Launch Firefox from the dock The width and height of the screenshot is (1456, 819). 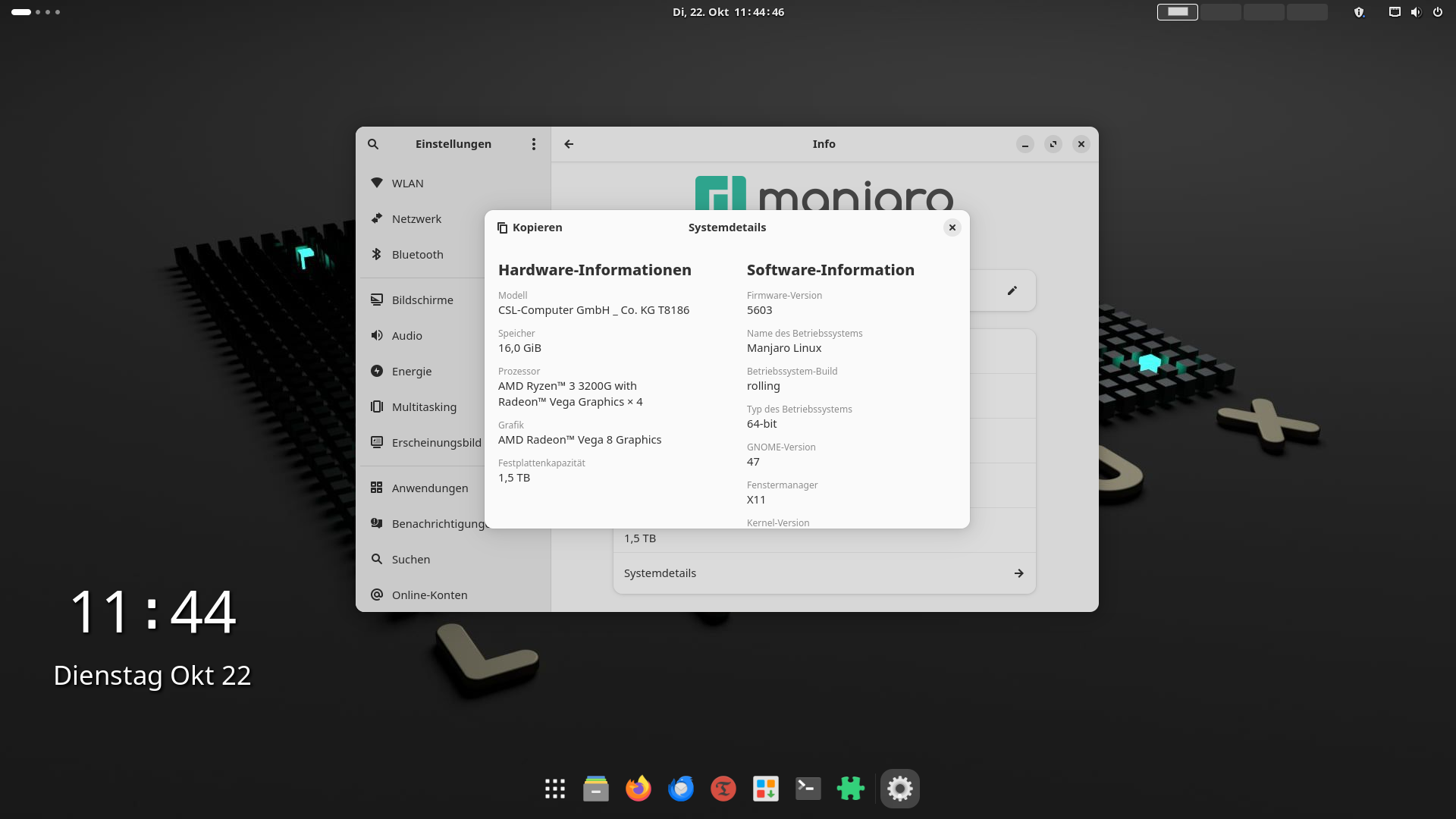click(x=638, y=789)
